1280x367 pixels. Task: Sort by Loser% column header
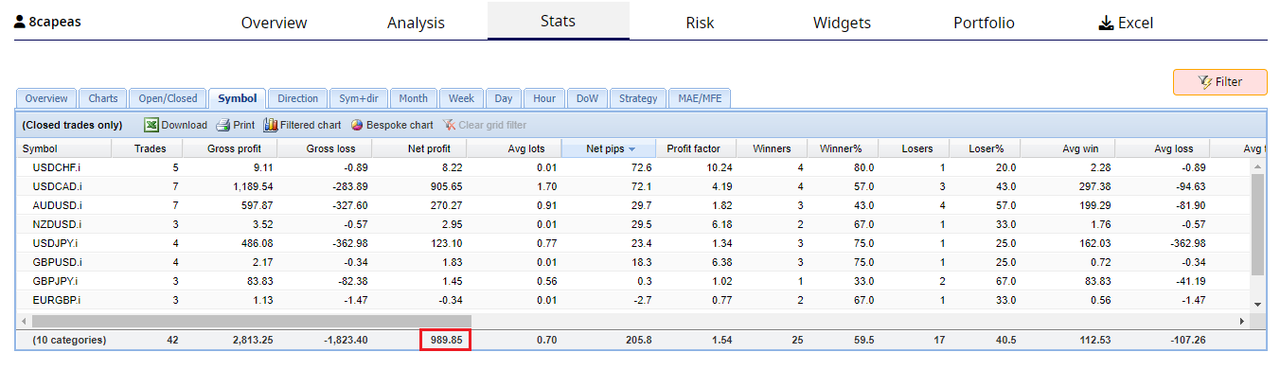point(985,149)
